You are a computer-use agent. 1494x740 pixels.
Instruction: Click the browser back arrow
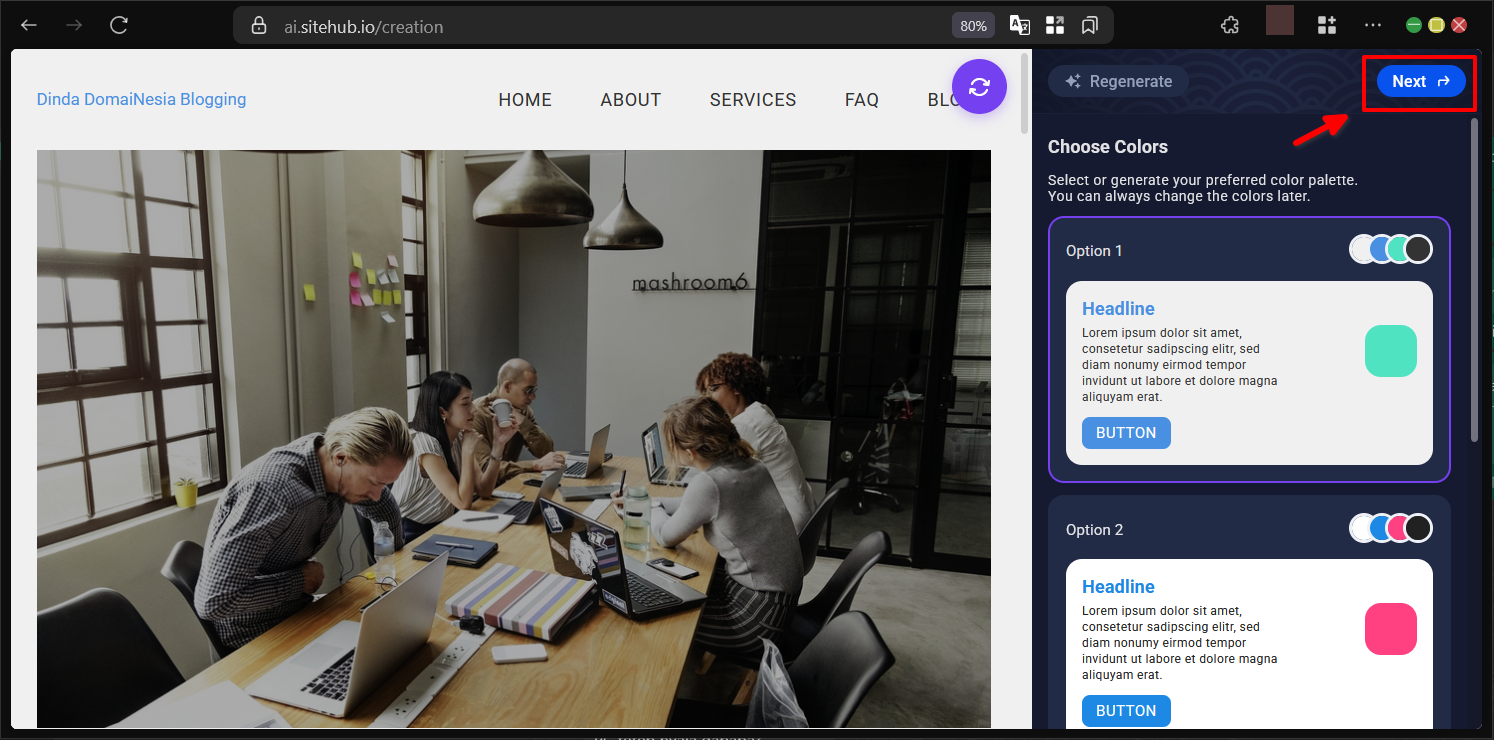click(x=29, y=26)
